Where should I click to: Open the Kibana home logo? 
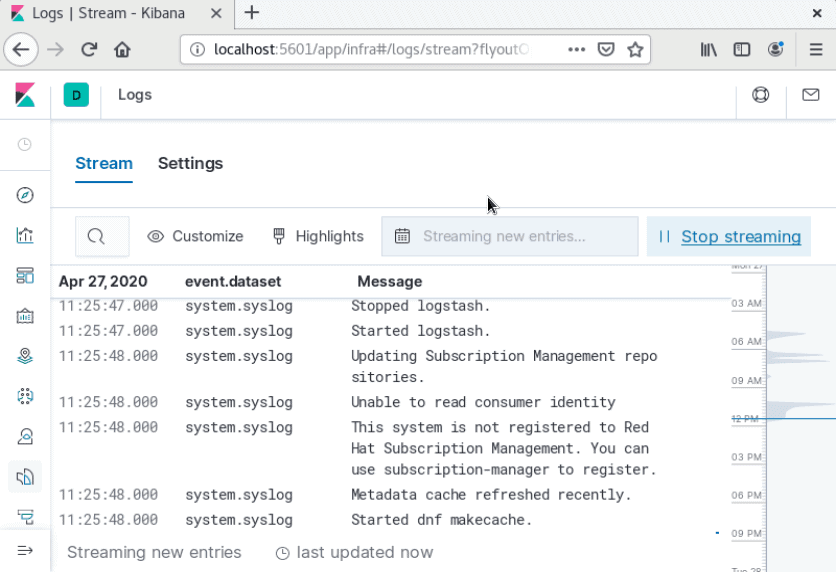point(25,95)
